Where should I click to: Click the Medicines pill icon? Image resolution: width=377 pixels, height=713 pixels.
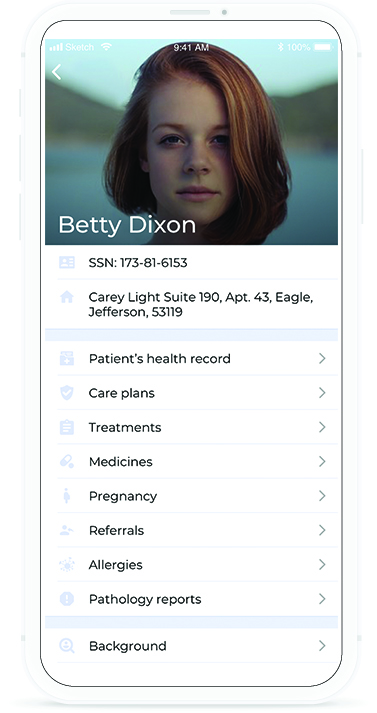point(67,462)
